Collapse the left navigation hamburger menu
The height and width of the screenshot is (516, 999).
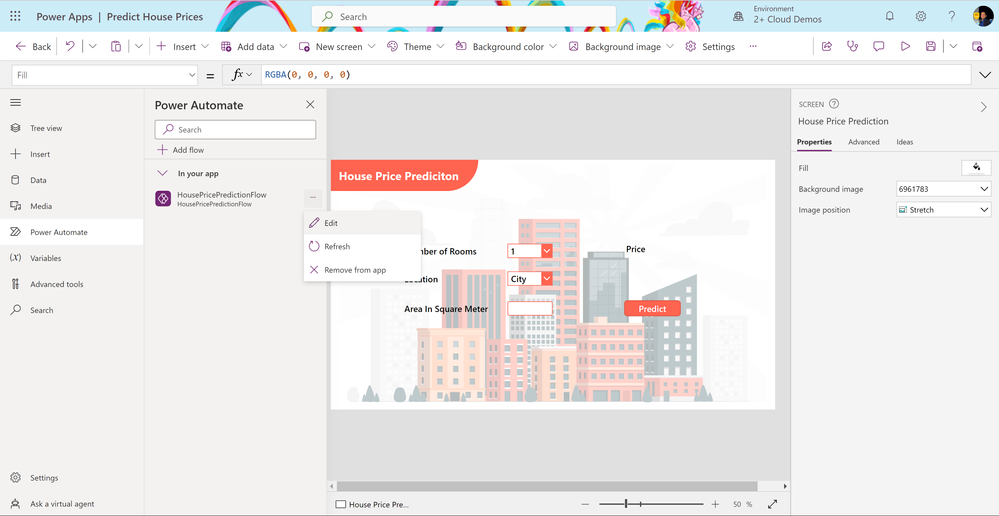click(x=16, y=103)
